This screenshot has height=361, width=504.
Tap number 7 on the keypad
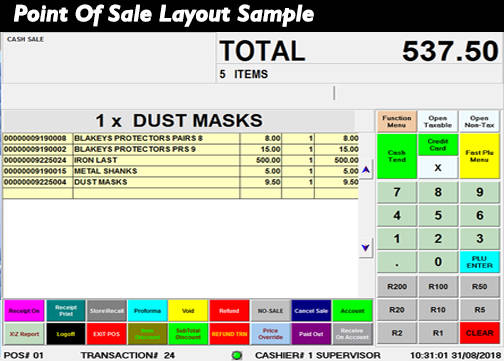[x=397, y=192]
